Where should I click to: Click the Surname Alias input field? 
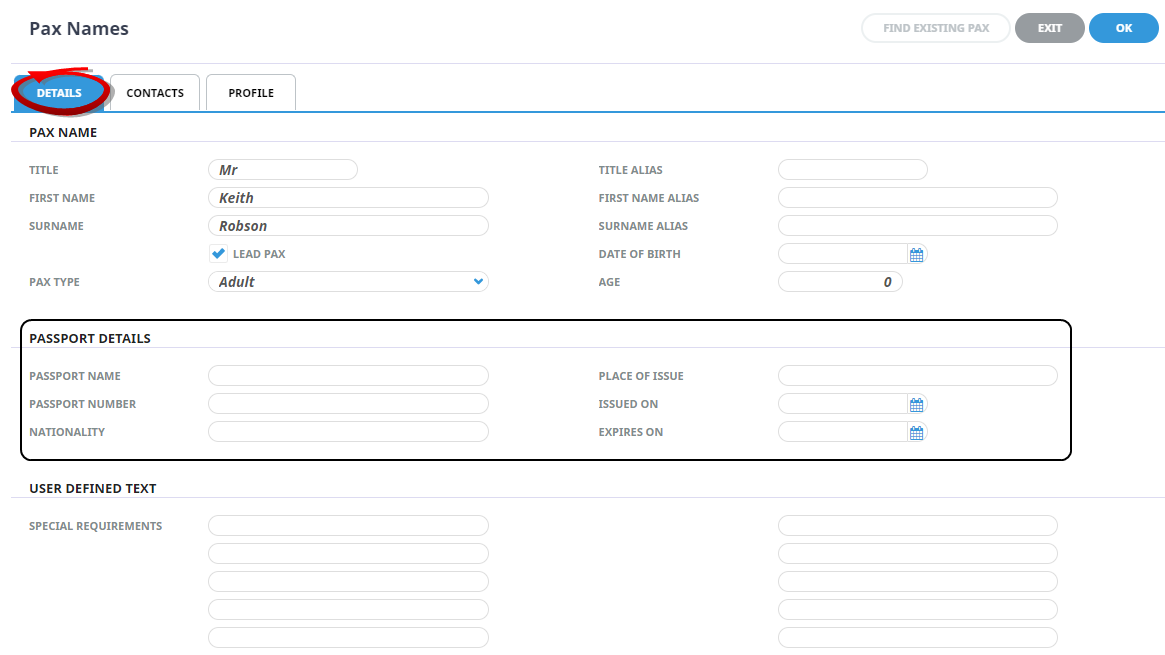point(917,226)
